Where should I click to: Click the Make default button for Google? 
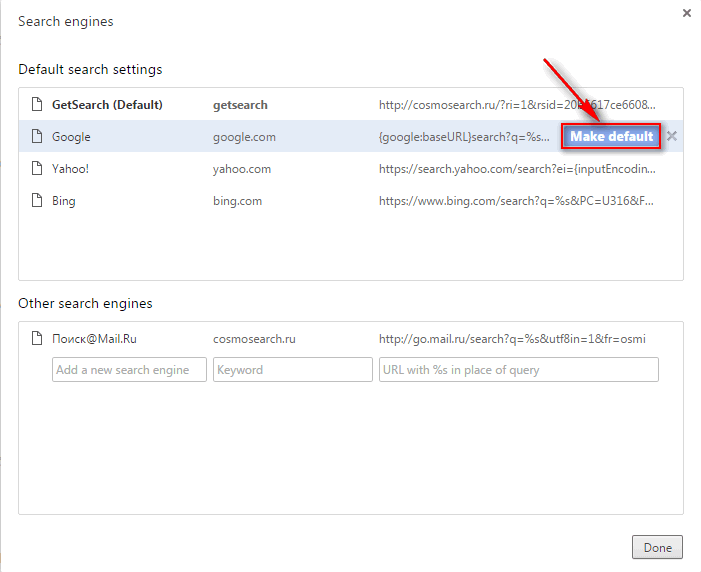(611, 136)
